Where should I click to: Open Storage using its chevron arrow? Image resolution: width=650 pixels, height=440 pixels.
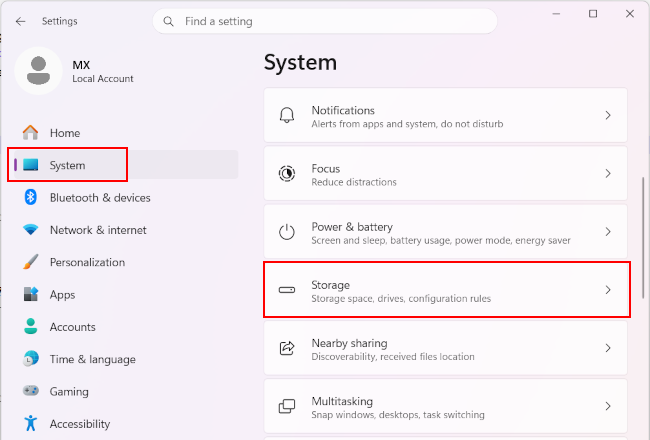(x=608, y=290)
